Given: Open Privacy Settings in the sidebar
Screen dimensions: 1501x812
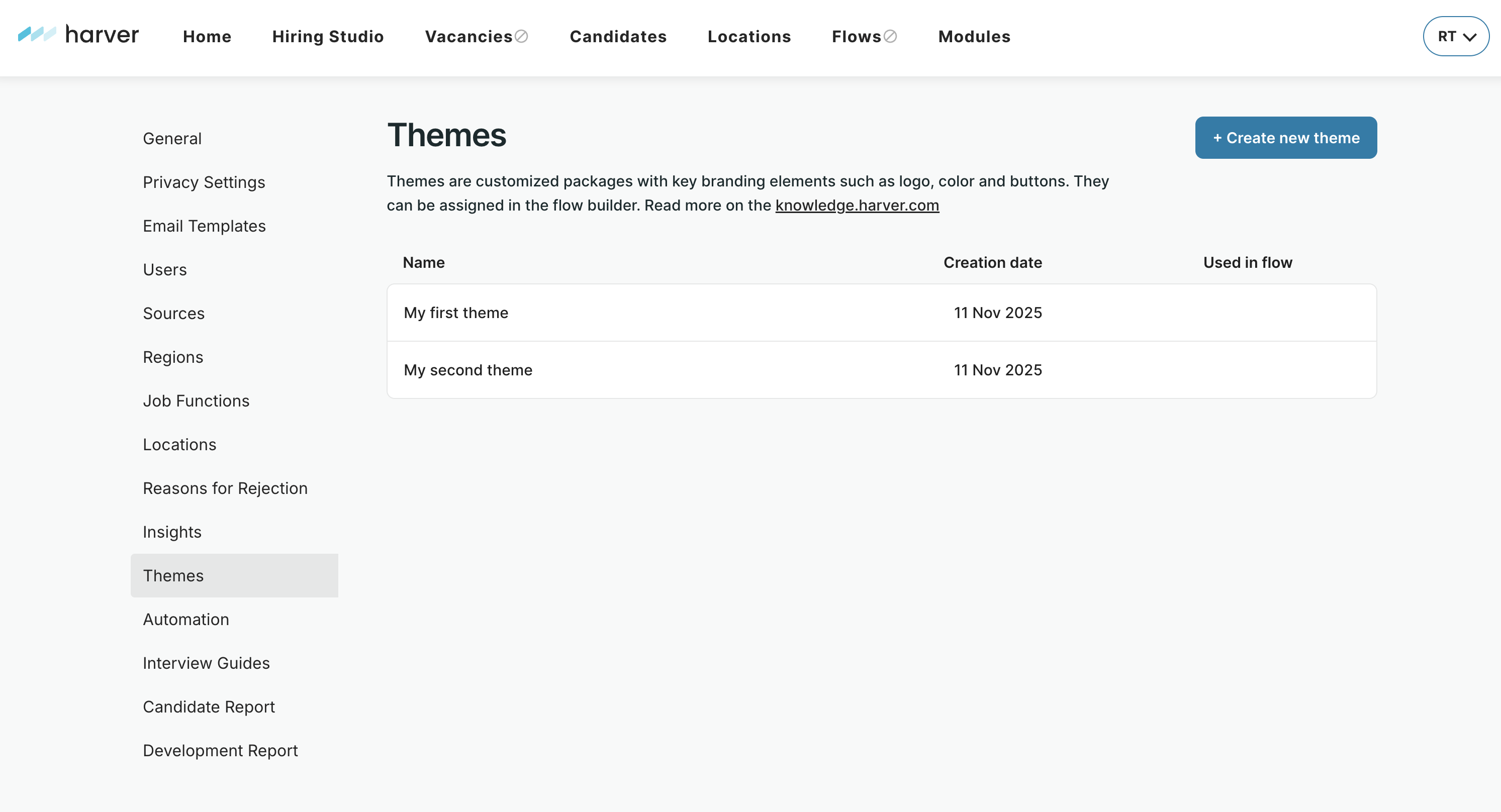Looking at the screenshot, I should [204, 182].
